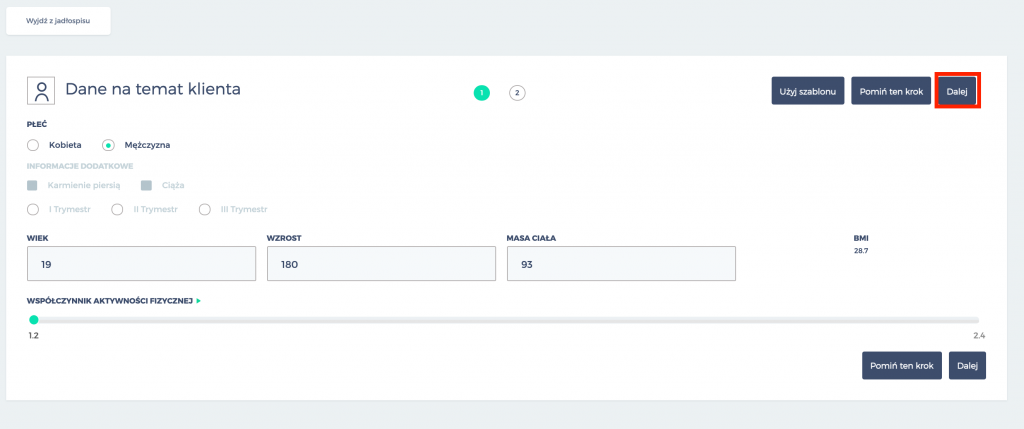The height and width of the screenshot is (429, 1024).
Task: Select the Mężczyzna radio button
Action: coord(108,145)
